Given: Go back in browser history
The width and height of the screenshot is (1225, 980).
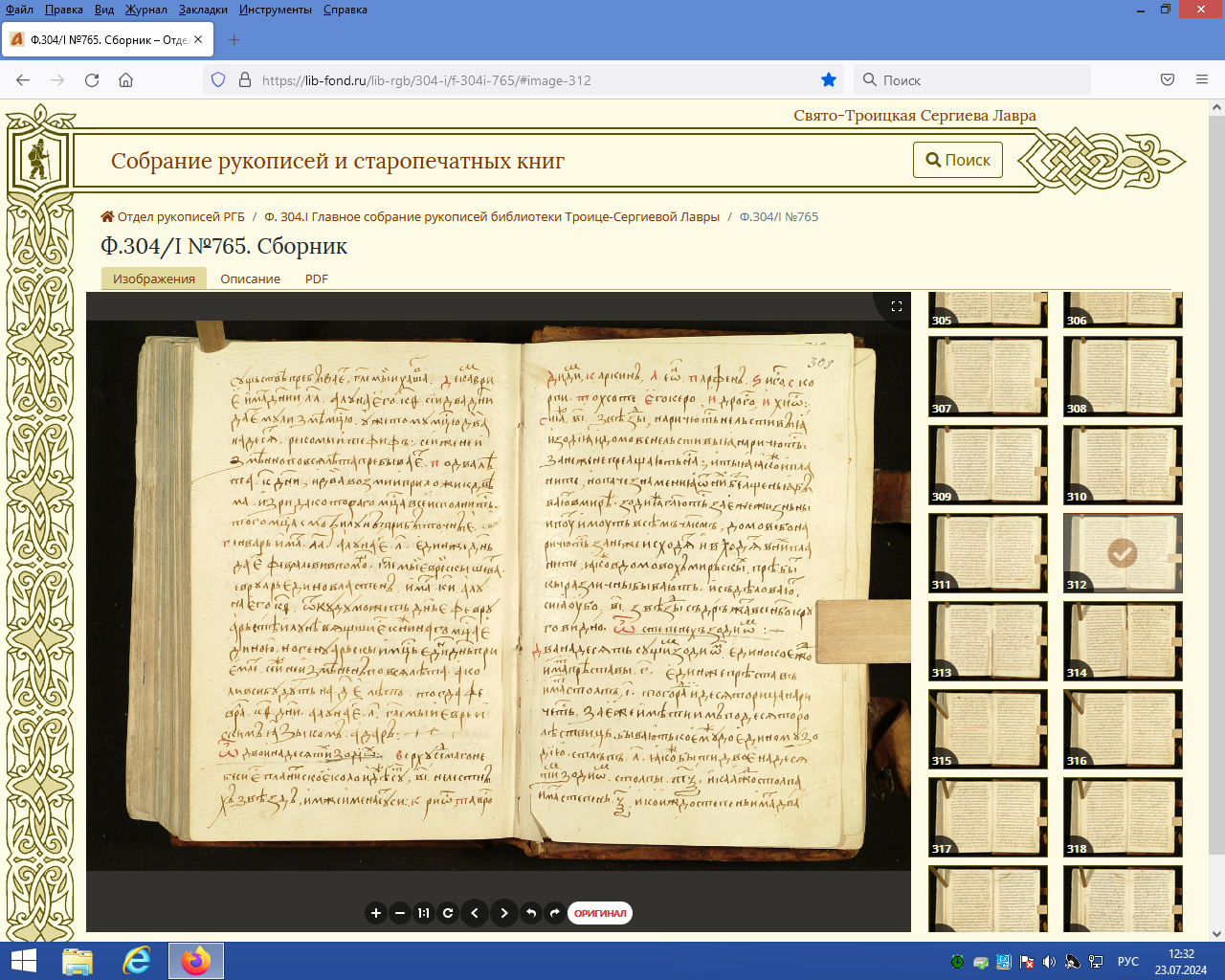Looking at the screenshot, I should click(23, 80).
